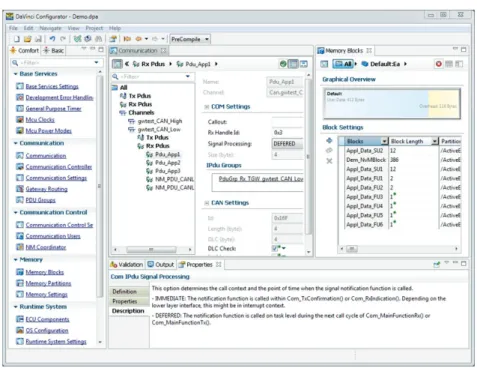Click the blue add block diamond icon
The width and height of the screenshot is (477, 368).
[329, 140]
